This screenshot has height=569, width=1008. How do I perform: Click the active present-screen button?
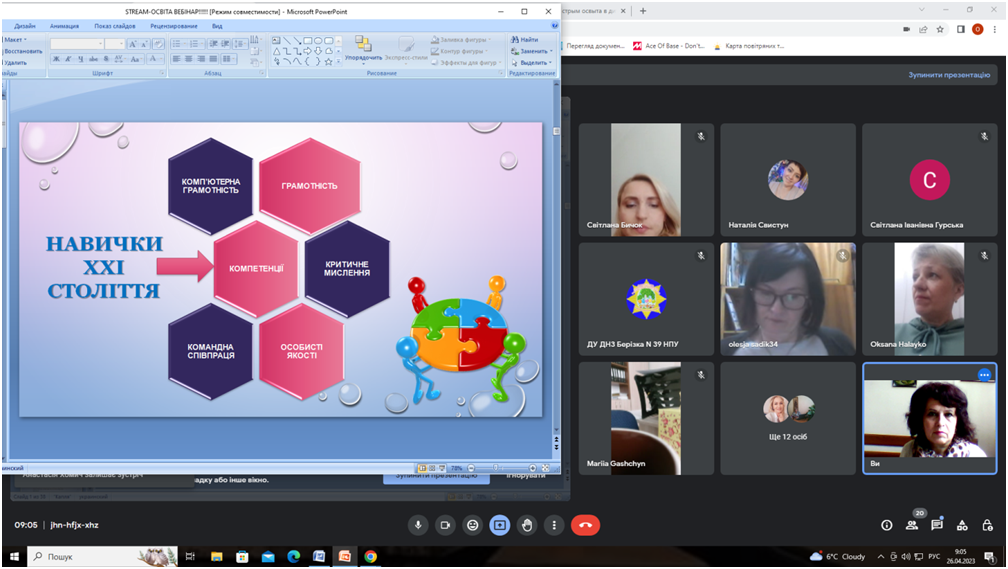point(500,525)
